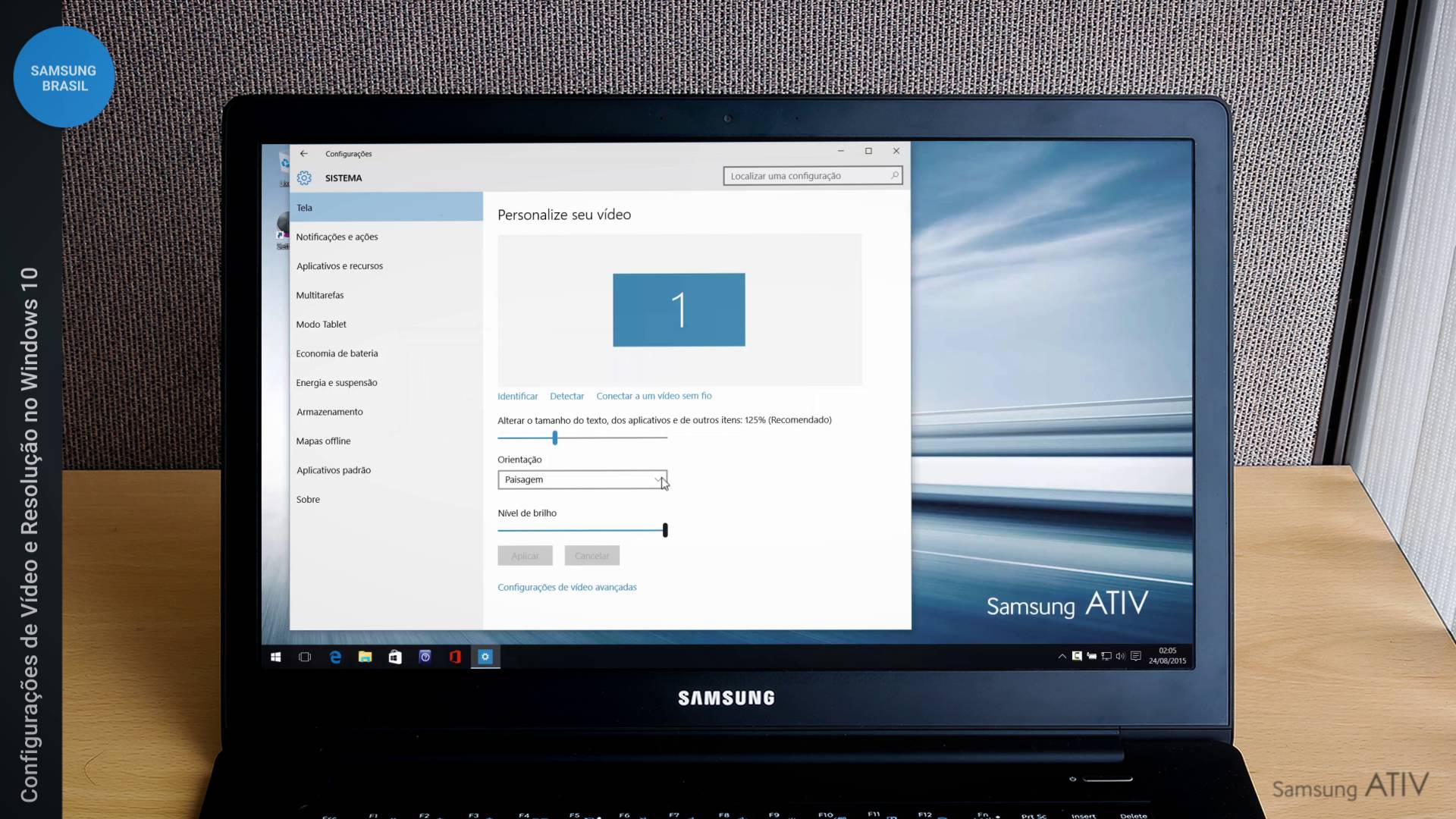Screen dimensions: 1456x819
Task: Open the Windows Store taskbar icon
Action: coord(395,657)
